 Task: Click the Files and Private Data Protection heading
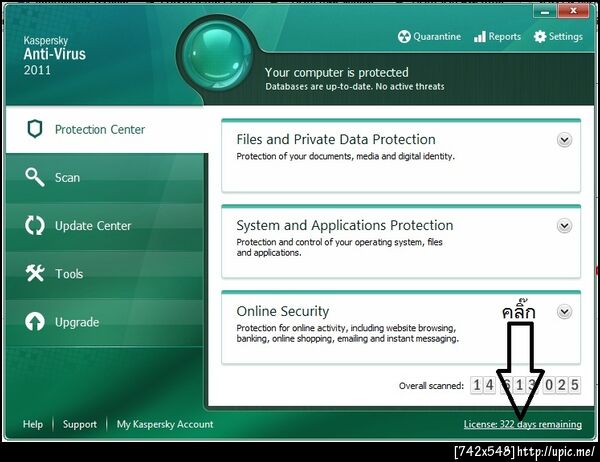(x=336, y=139)
